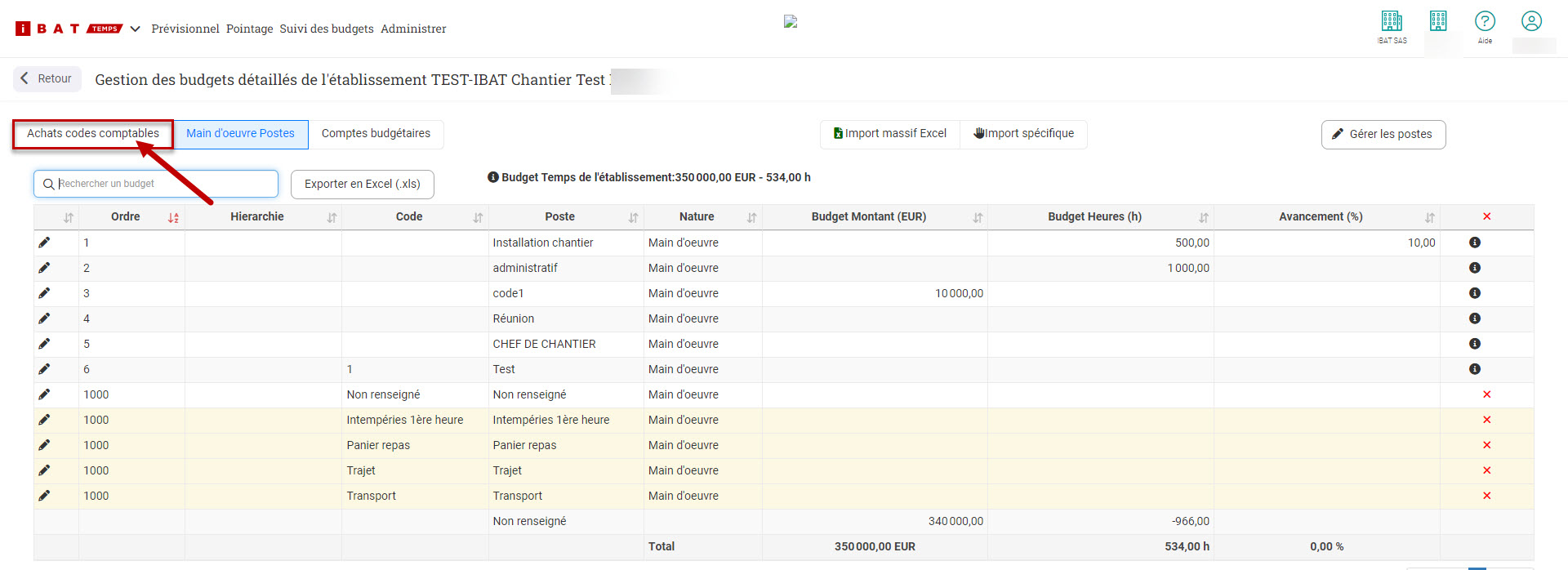Open the Aide help icon
Viewport: 1568px width, 570px height.
coord(1484,22)
